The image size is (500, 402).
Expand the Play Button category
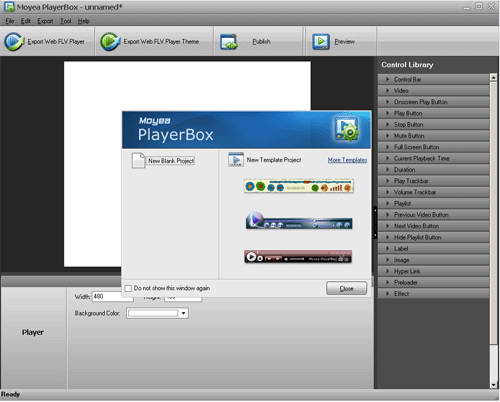(433, 113)
